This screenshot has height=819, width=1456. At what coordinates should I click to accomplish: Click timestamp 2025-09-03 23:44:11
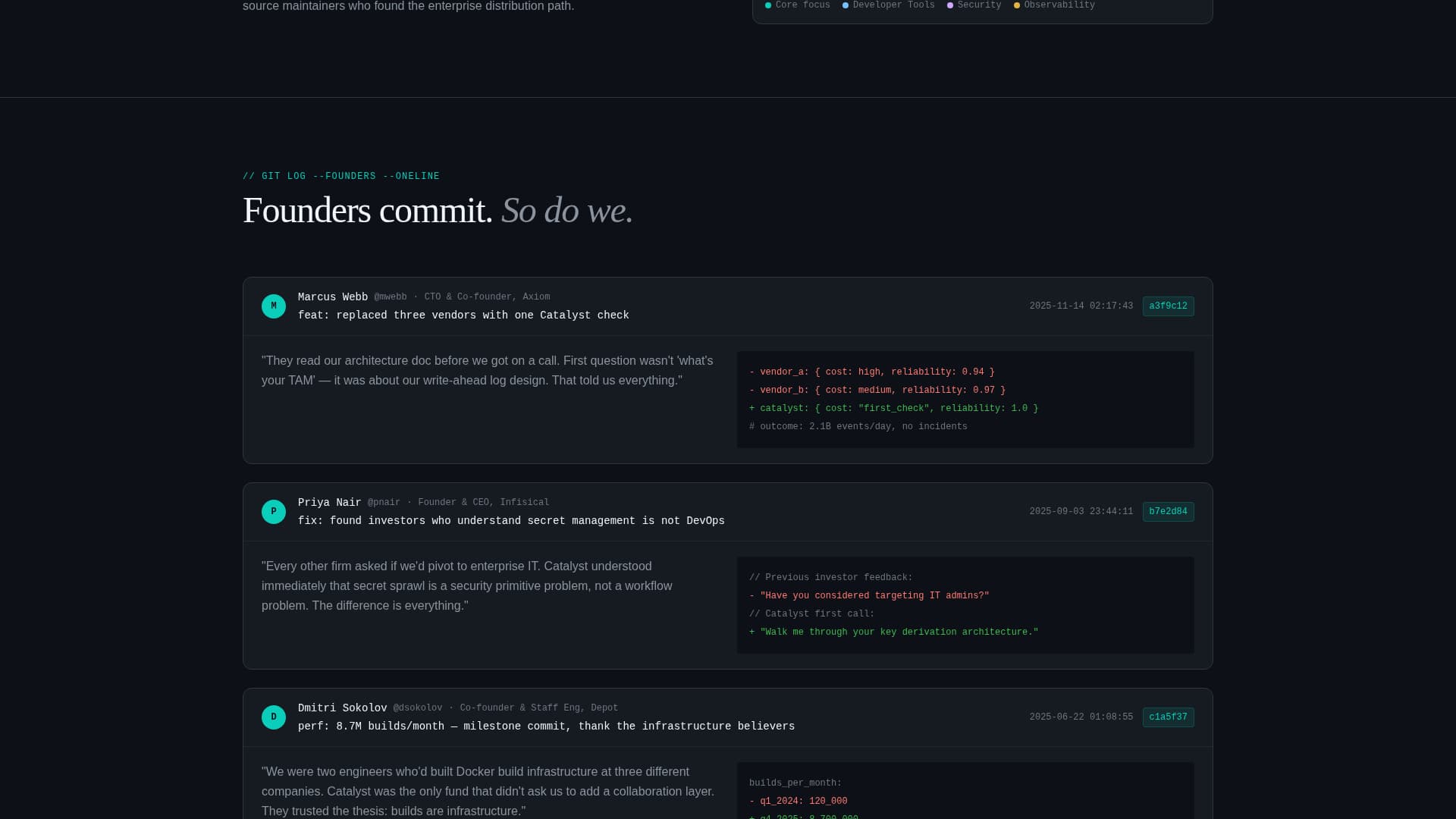pos(1081,512)
